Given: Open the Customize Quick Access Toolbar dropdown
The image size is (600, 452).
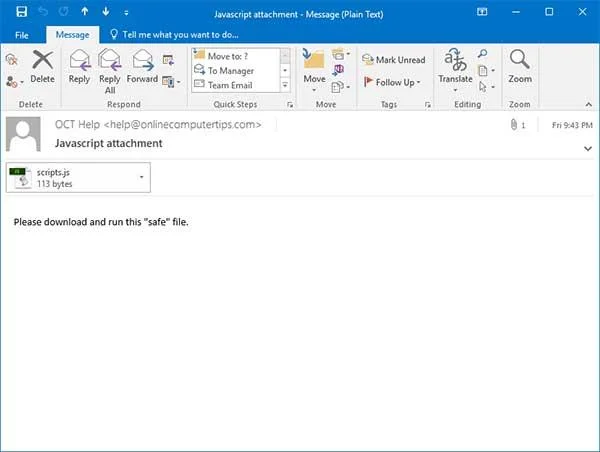Looking at the screenshot, I should point(126,13).
